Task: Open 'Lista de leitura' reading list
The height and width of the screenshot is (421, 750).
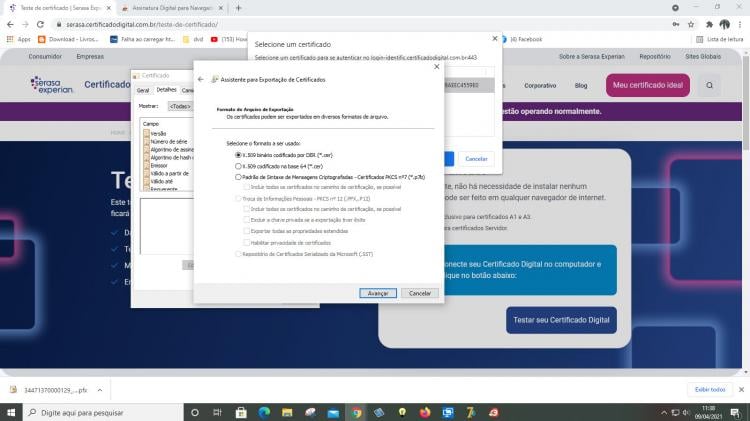Action: pos(720,39)
